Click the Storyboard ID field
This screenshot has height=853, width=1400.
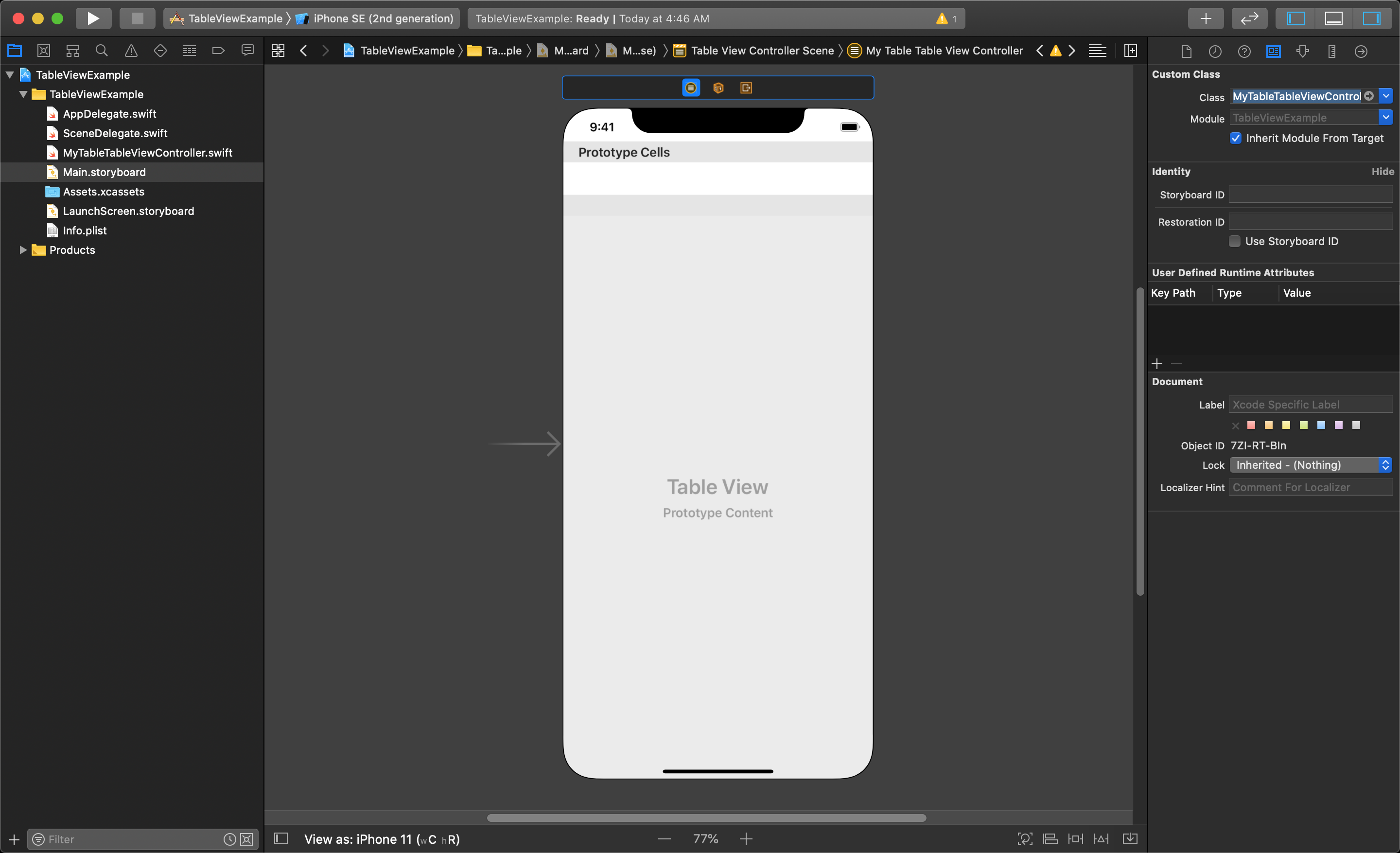tap(1311, 195)
